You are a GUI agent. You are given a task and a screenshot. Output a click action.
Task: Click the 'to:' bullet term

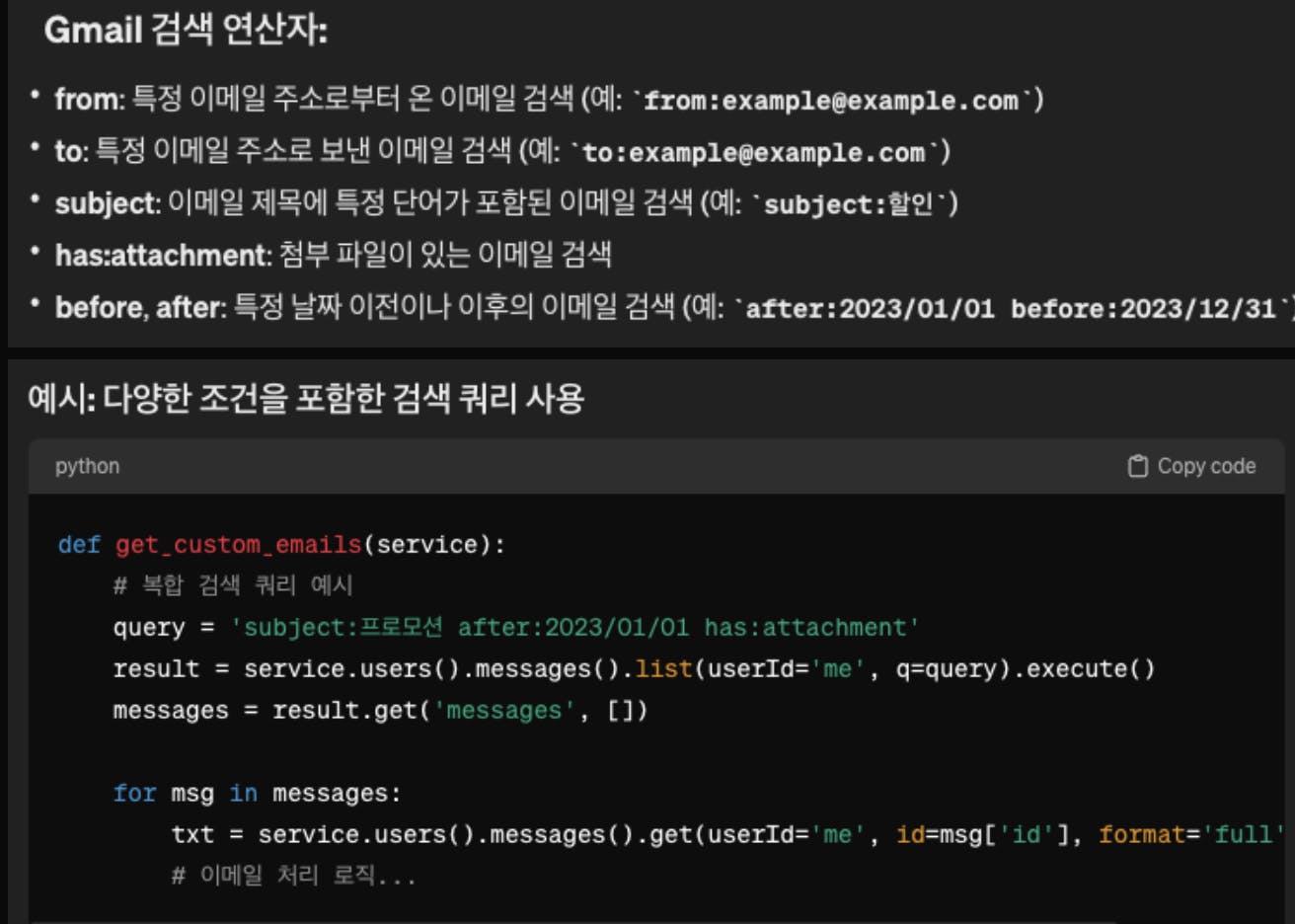[72, 151]
